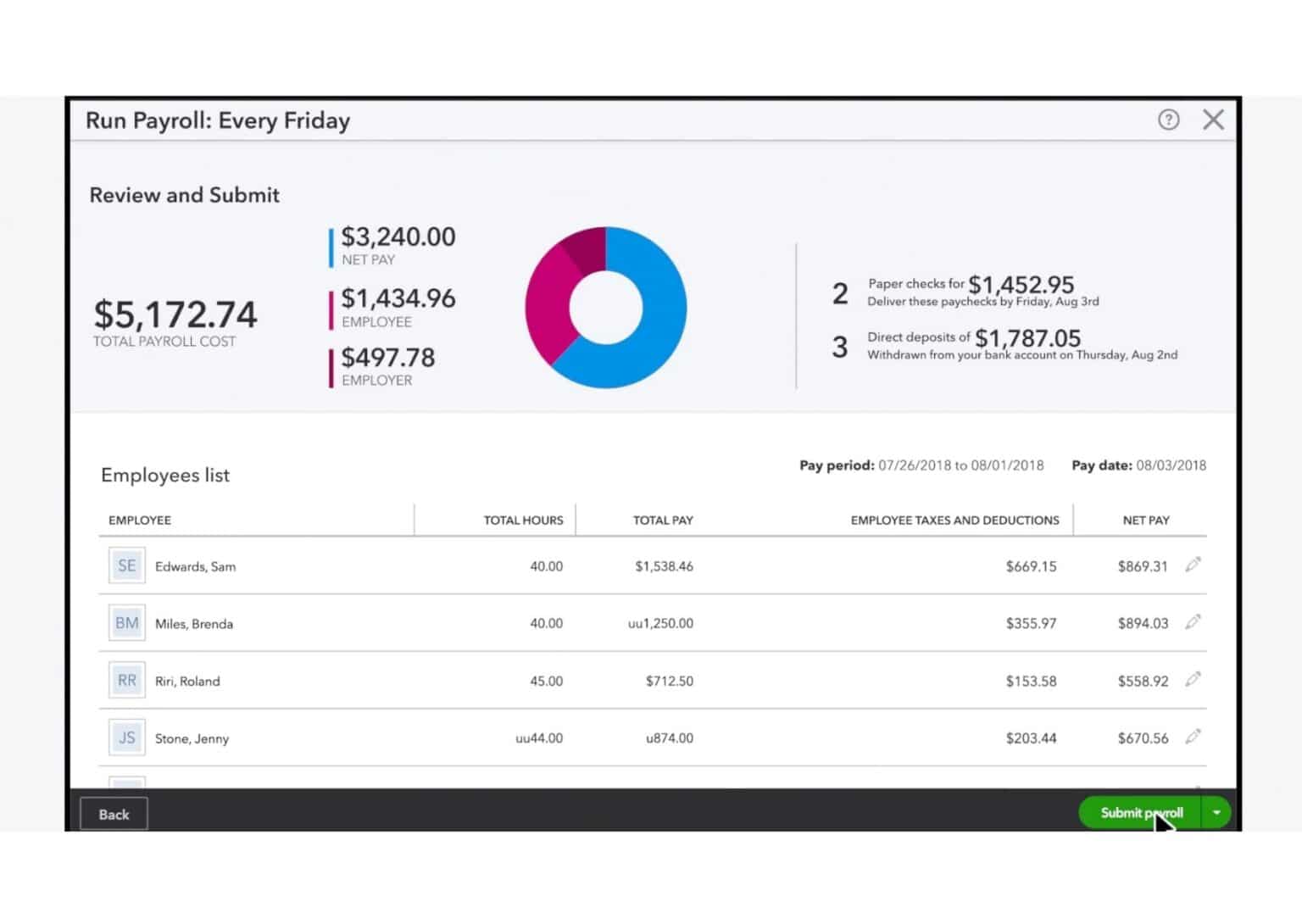This screenshot has height=924, width=1302.
Task: Sort the EMPLOYEE column header
Action: pos(140,520)
